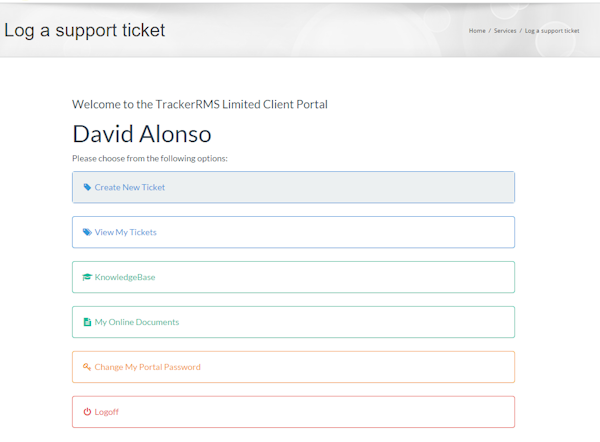Click the double-tags icon beside View My Tickets
Screen dimensions: 600x442
[87, 232]
